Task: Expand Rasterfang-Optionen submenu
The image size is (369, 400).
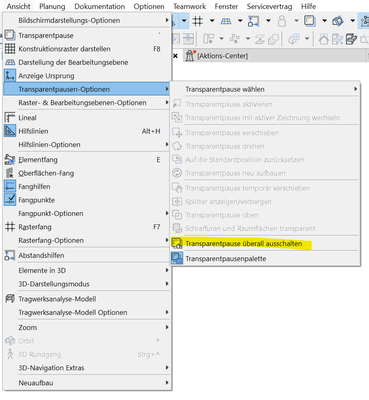Action: 87,240
